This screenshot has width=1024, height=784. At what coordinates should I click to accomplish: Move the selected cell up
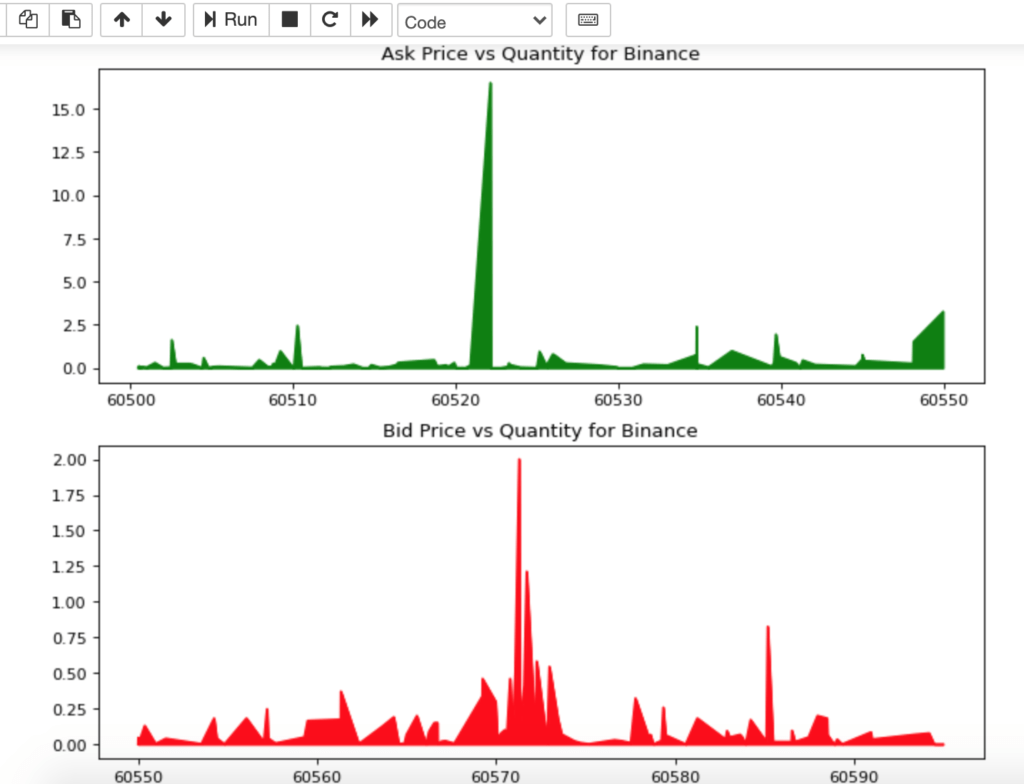121,19
